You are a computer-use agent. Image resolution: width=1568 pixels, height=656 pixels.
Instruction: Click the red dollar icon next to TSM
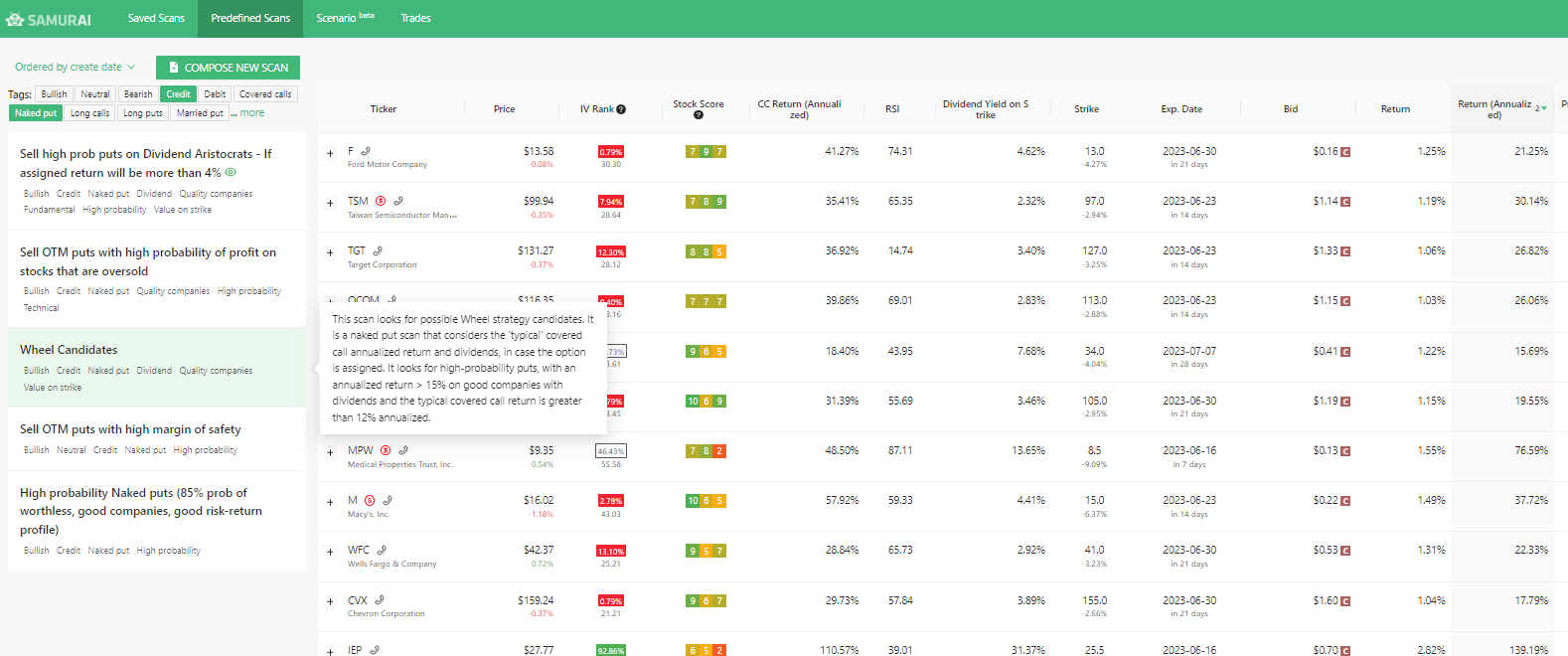tap(381, 201)
